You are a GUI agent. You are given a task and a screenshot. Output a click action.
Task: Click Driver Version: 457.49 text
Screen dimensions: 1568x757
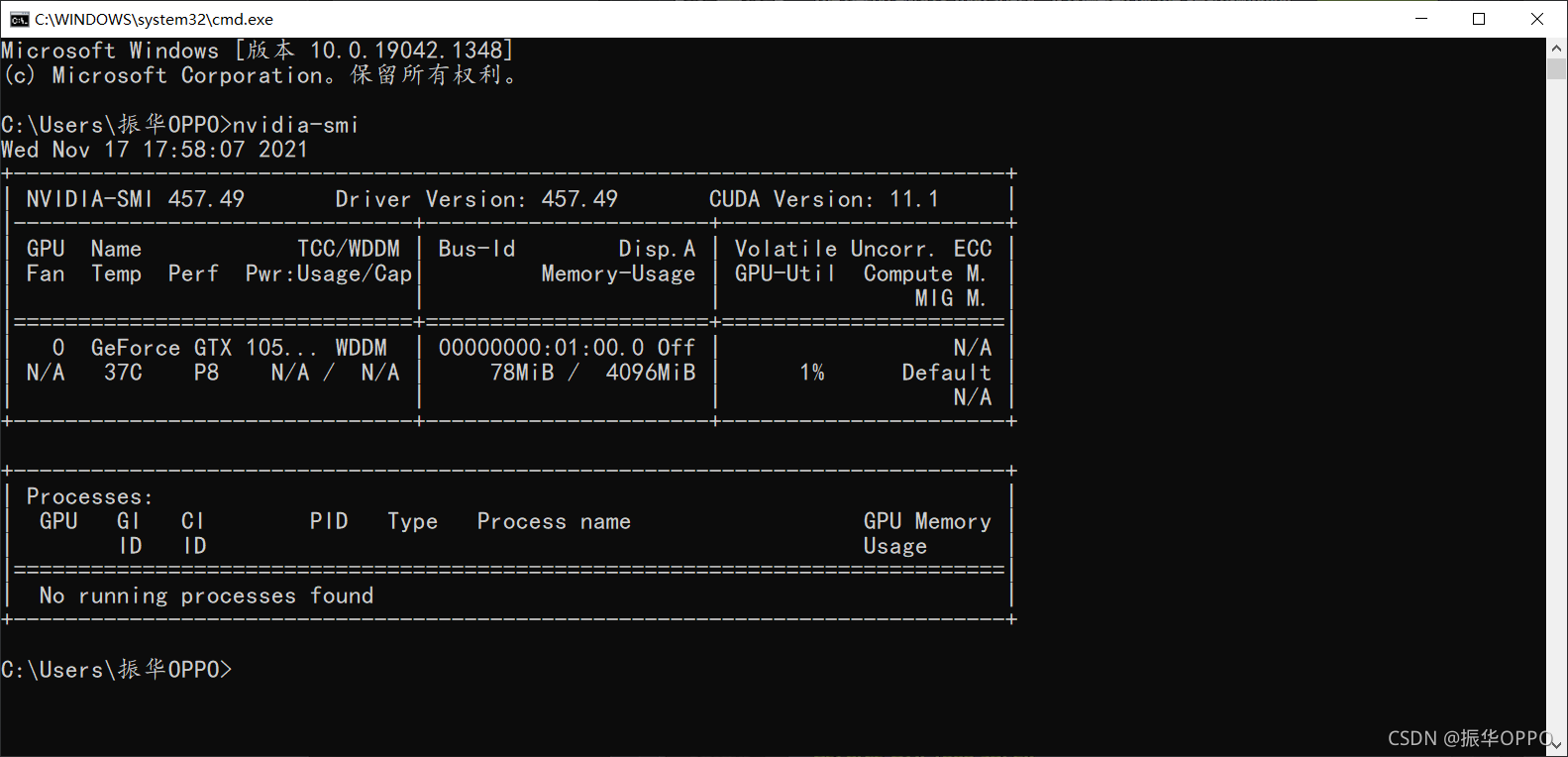pyautogui.click(x=476, y=199)
